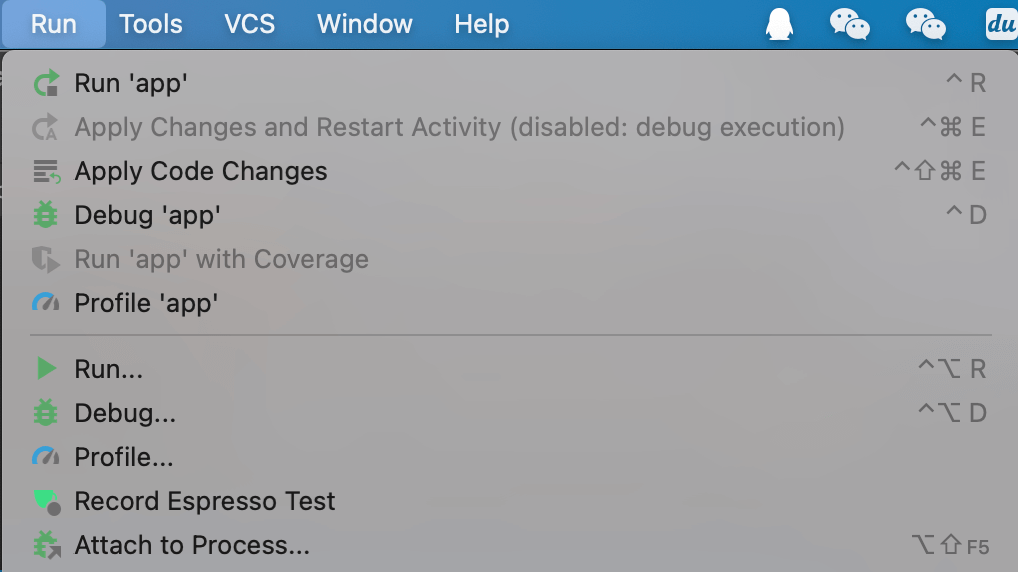Click the Record Espresso Test icon
The height and width of the screenshot is (572, 1018).
[46, 501]
